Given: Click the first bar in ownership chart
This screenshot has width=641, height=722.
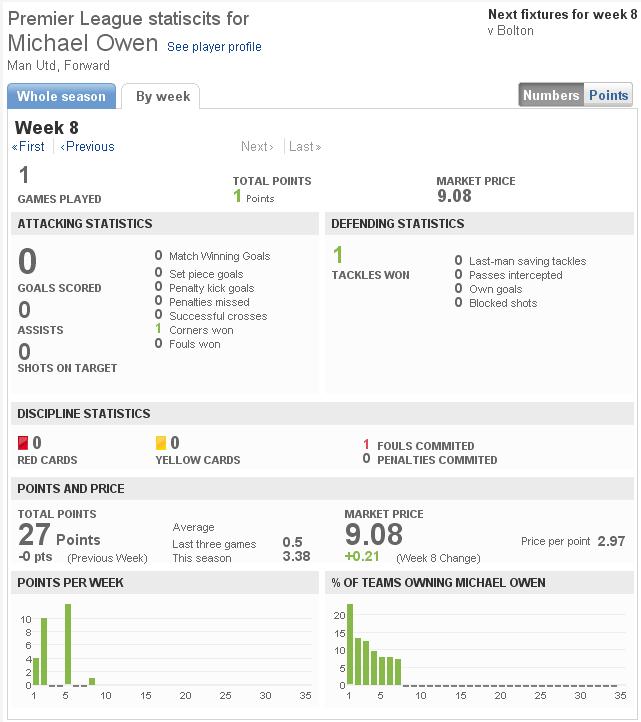Looking at the screenshot, I should 349,645.
